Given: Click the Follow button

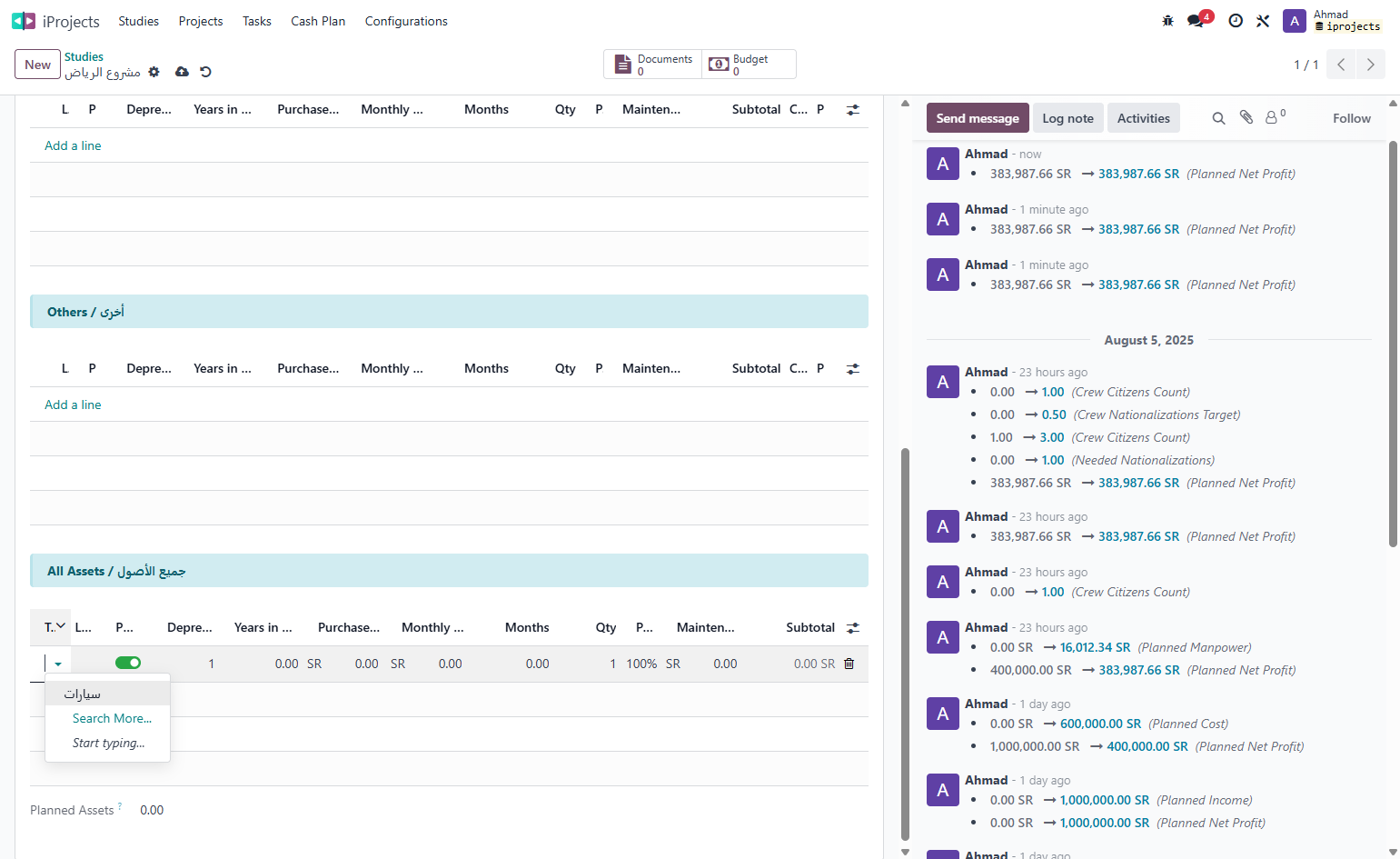Looking at the screenshot, I should click(x=1351, y=118).
